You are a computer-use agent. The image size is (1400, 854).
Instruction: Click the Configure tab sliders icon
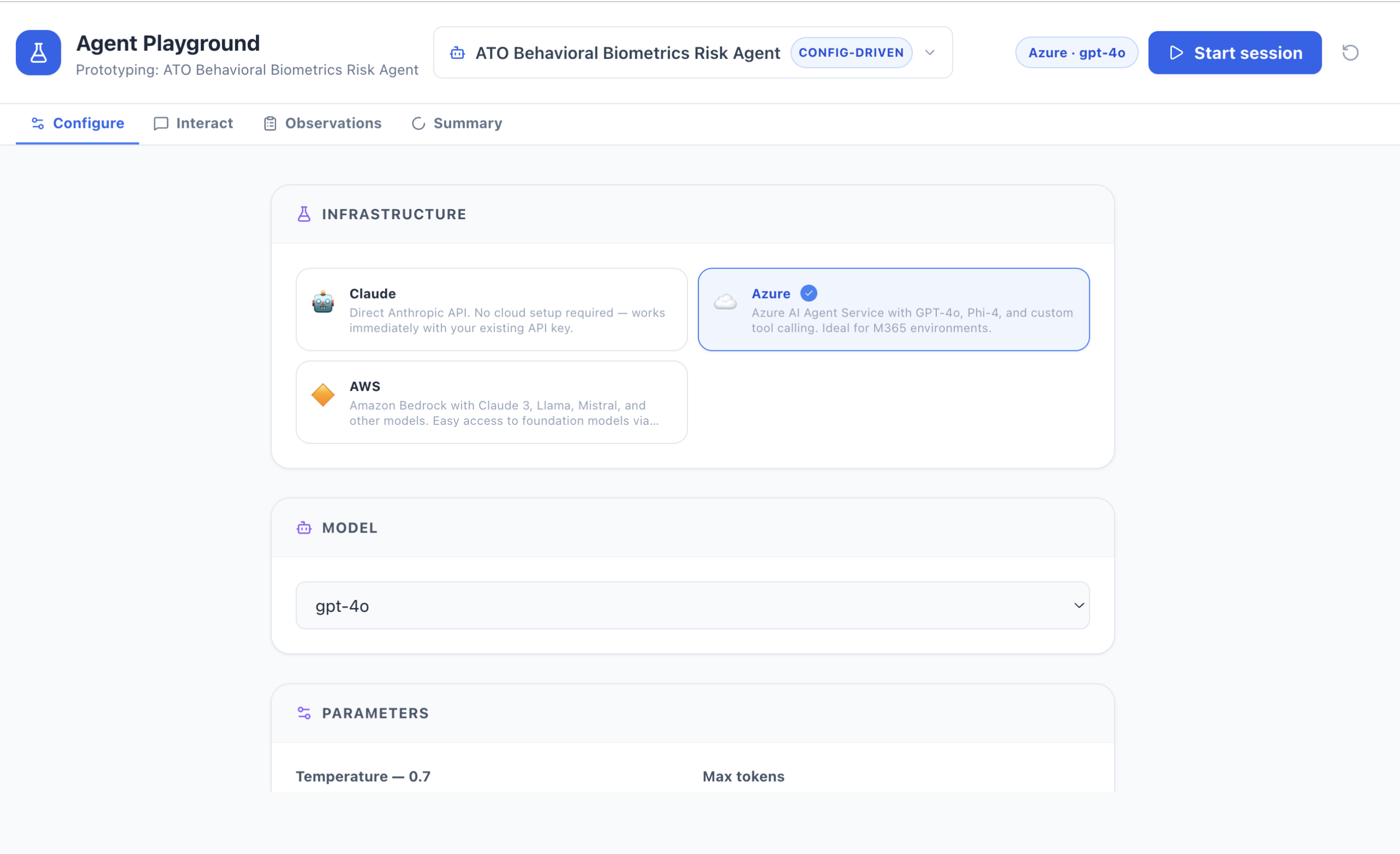[38, 124]
